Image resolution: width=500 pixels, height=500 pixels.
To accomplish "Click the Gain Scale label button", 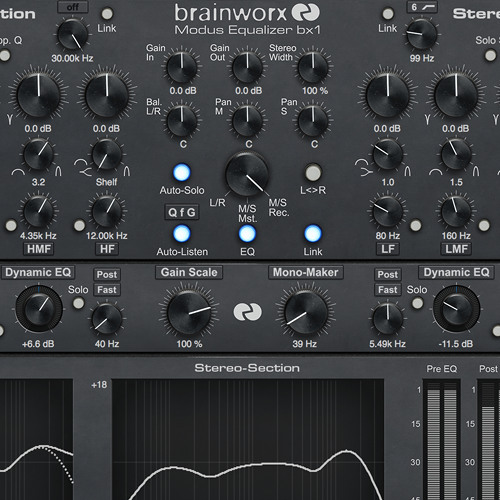I will (189, 273).
